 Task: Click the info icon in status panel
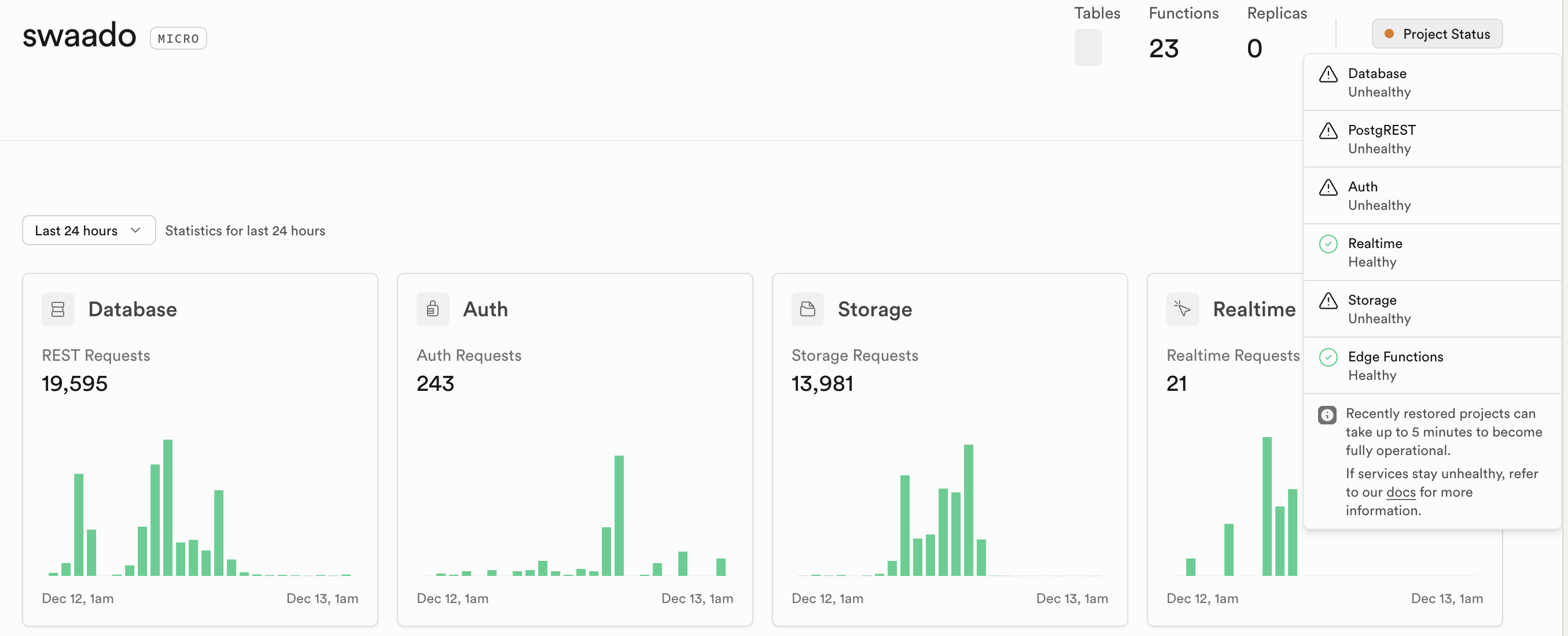pos(1327,415)
